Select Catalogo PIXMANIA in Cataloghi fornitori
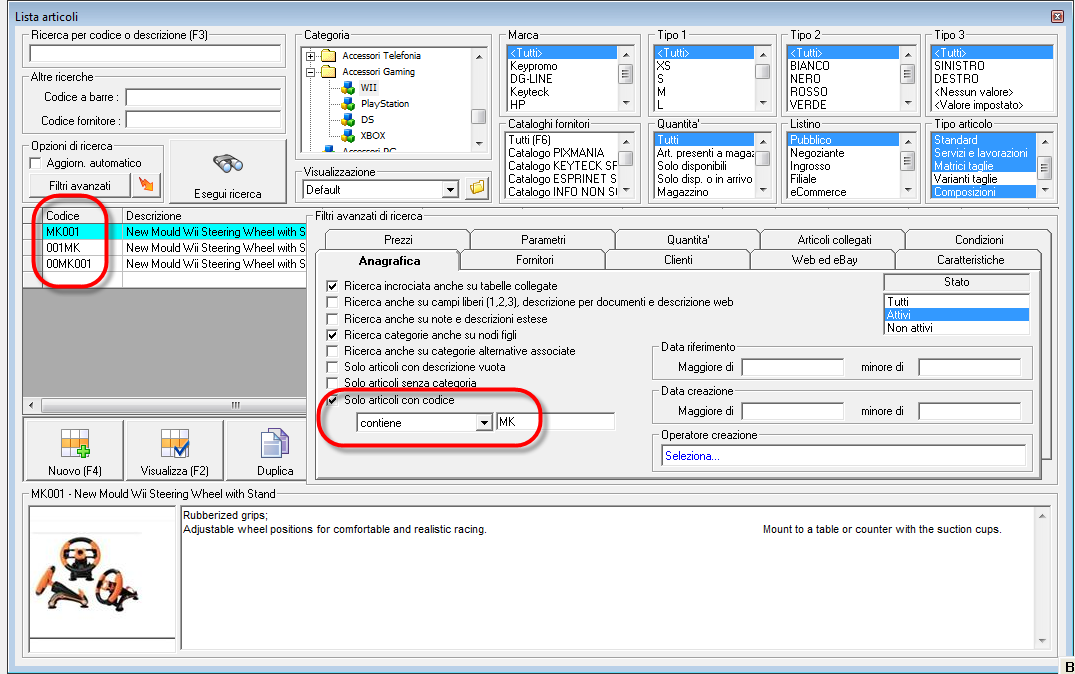 (x=561, y=153)
